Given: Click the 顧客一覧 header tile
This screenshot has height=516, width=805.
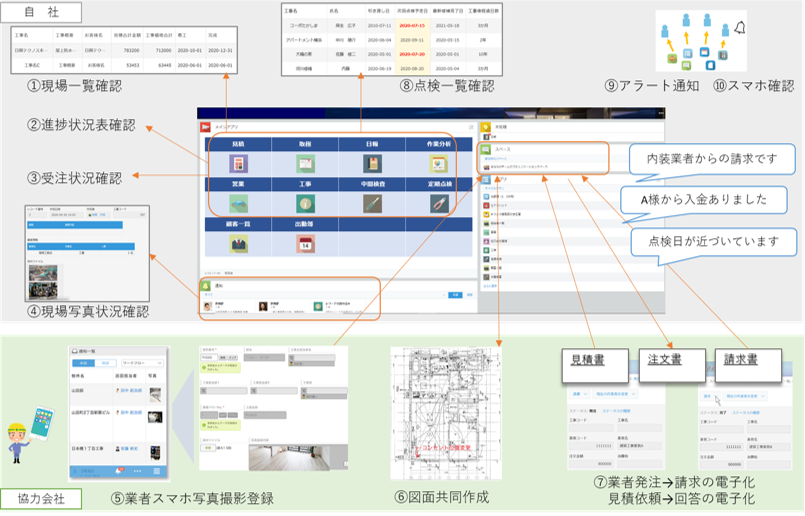Looking at the screenshot, I should click(x=238, y=224).
